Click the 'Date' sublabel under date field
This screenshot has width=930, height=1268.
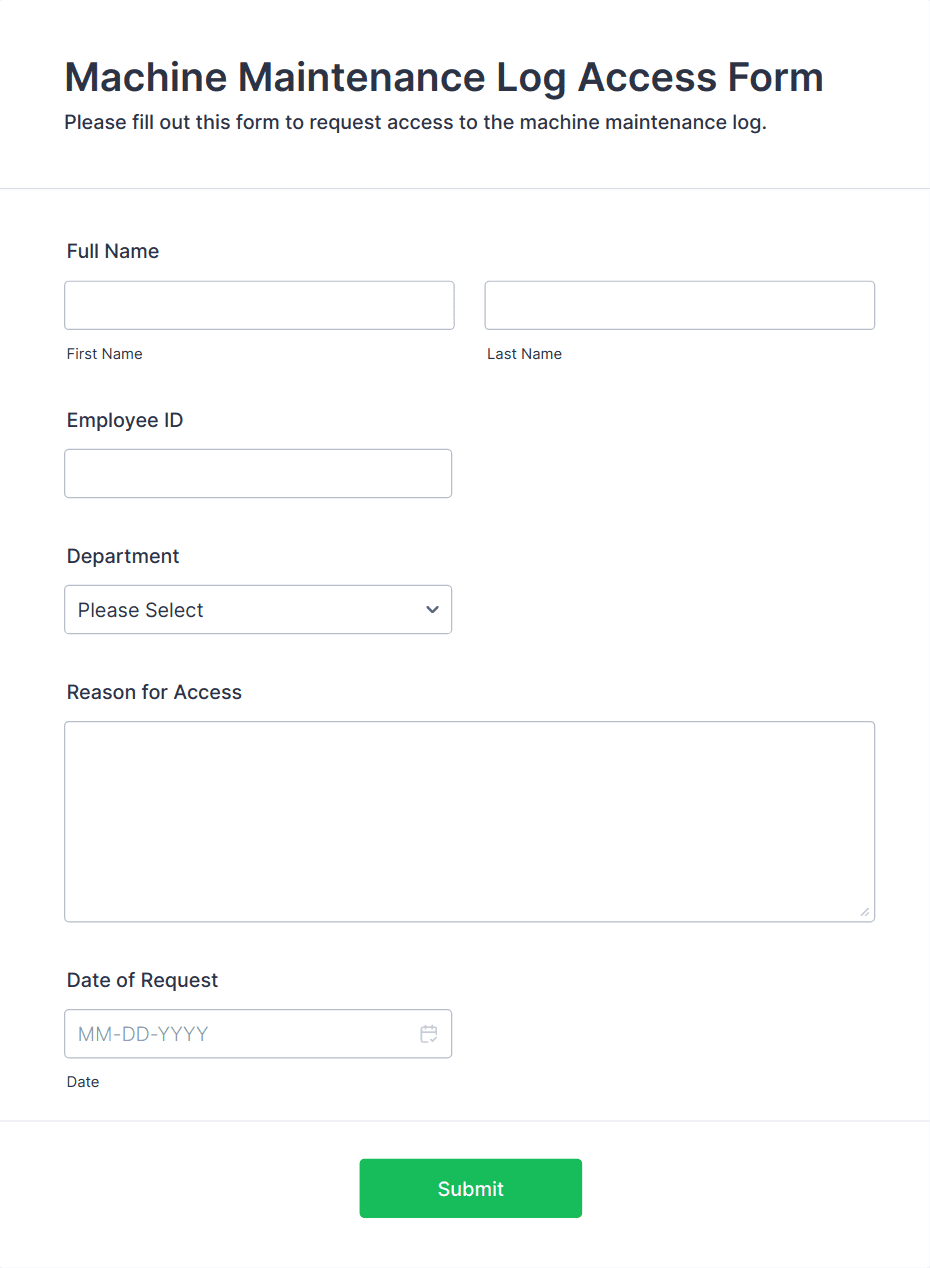(83, 1082)
